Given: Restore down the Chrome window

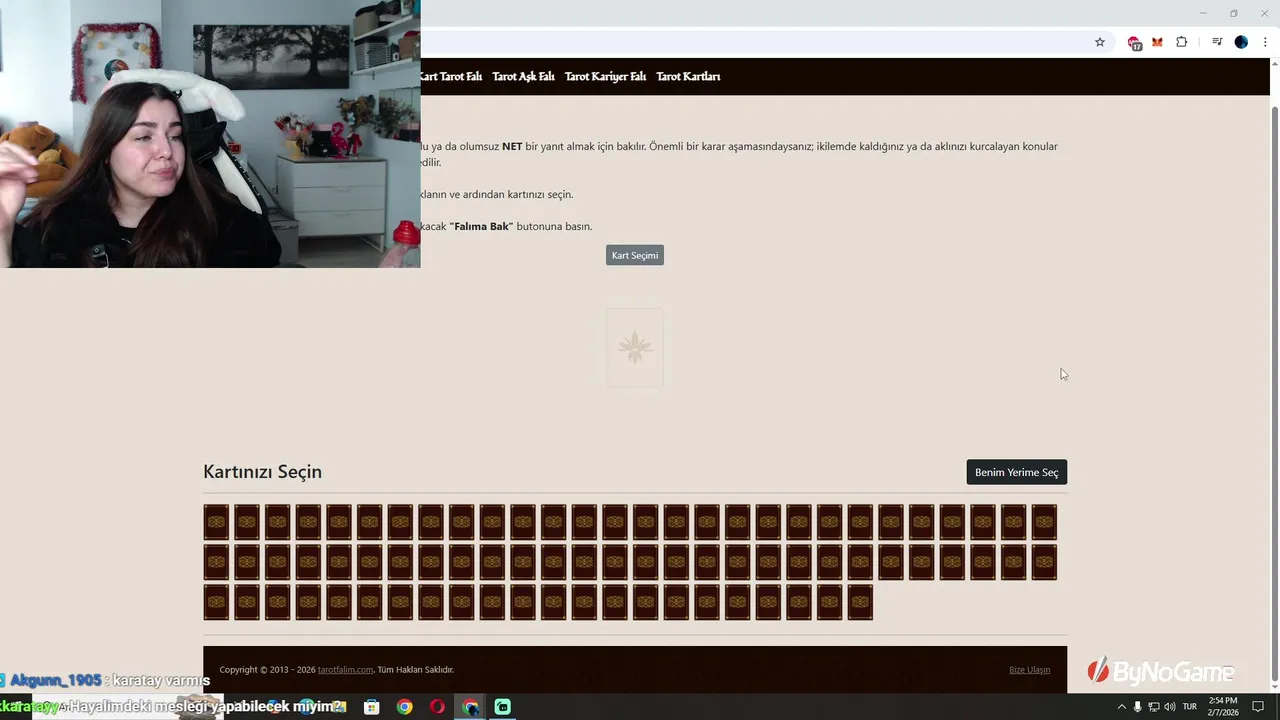Looking at the screenshot, I should (1233, 13).
